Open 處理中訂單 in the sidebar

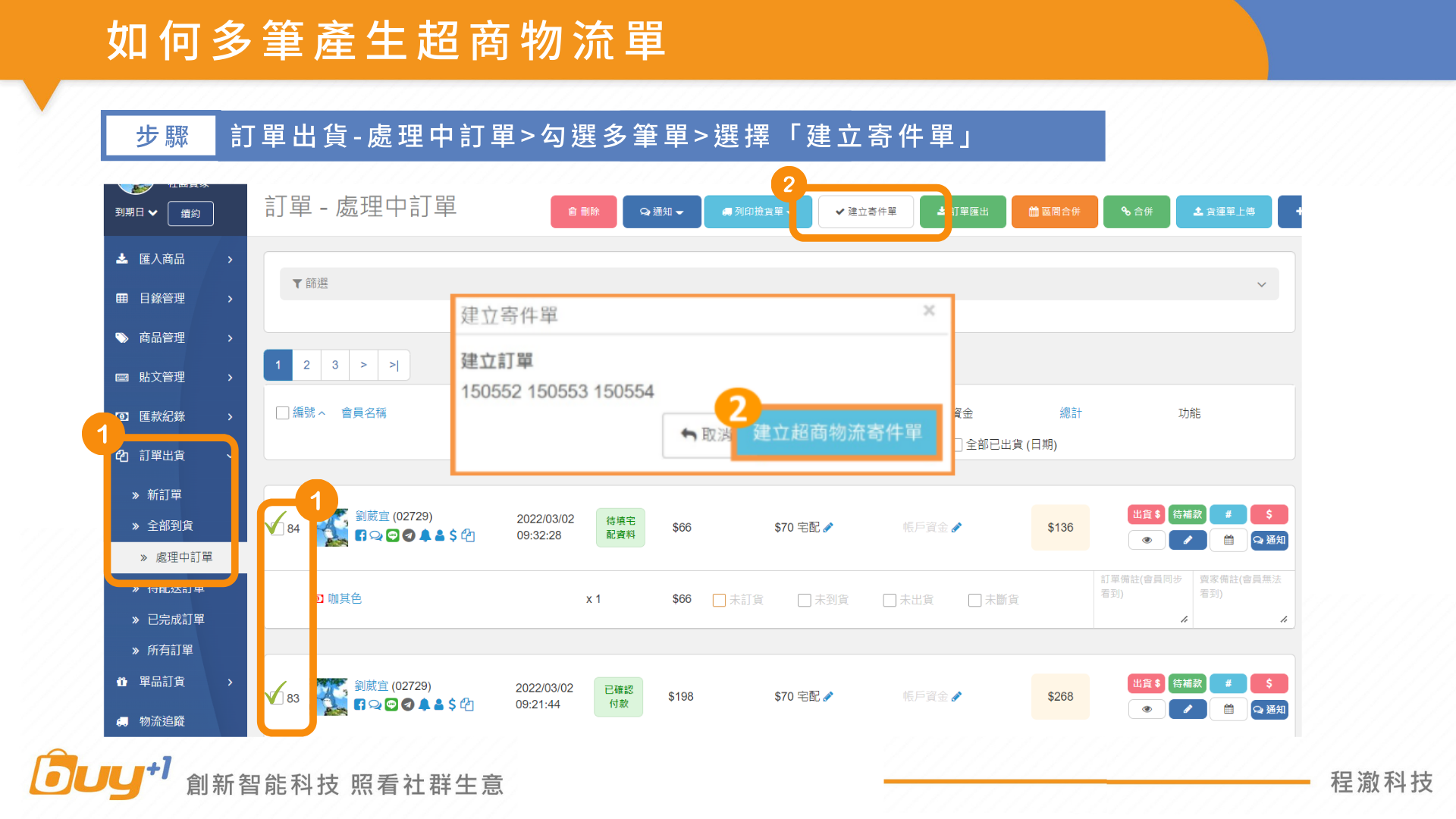[x=184, y=557]
